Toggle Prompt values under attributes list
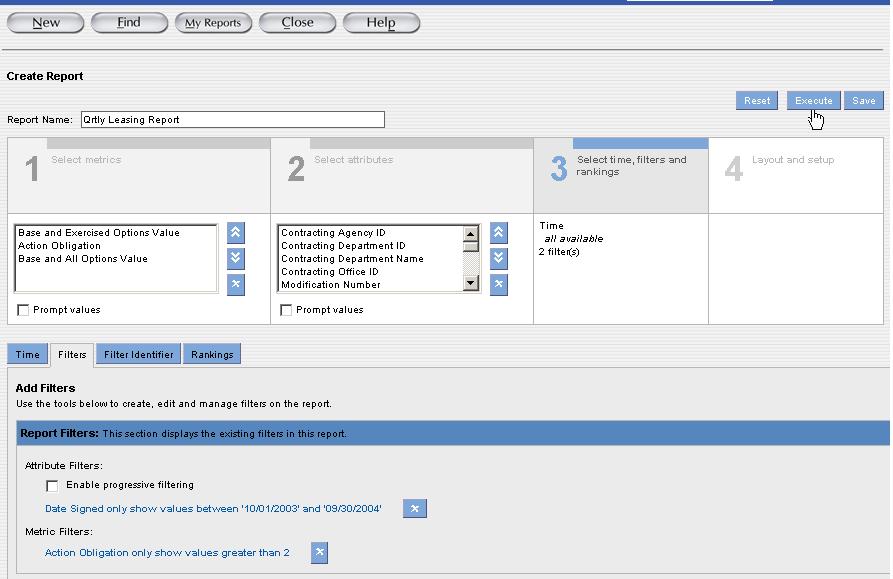Viewport: 893px width, 579px height. click(286, 310)
